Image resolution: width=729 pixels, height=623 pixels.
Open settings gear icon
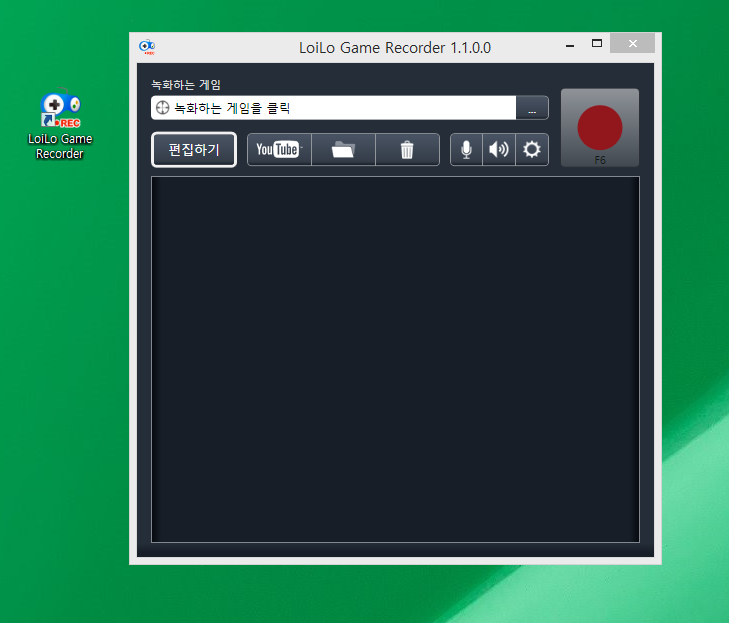[x=532, y=149]
